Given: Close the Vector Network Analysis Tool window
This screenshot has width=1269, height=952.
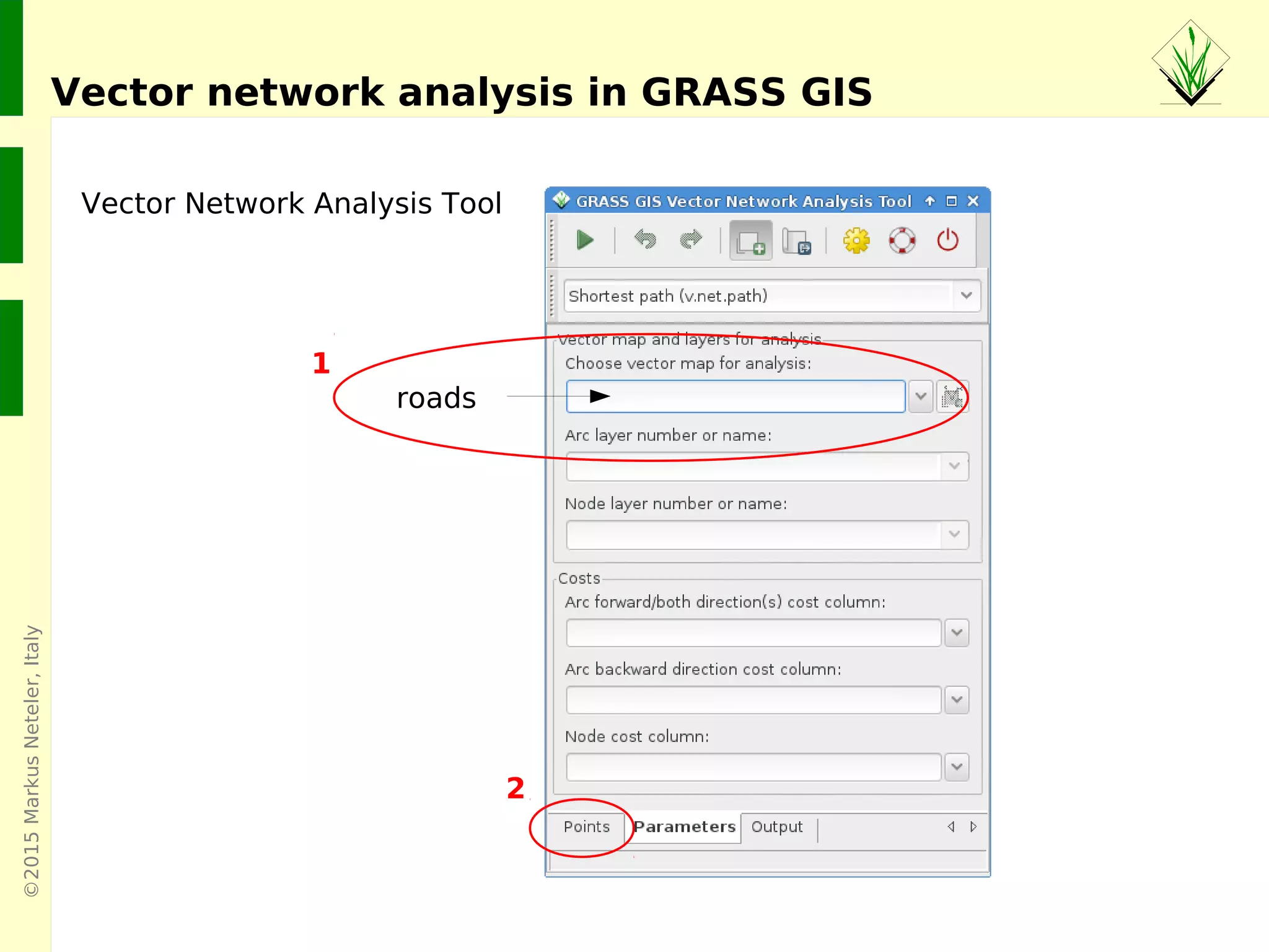Looking at the screenshot, I should coord(973,201).
